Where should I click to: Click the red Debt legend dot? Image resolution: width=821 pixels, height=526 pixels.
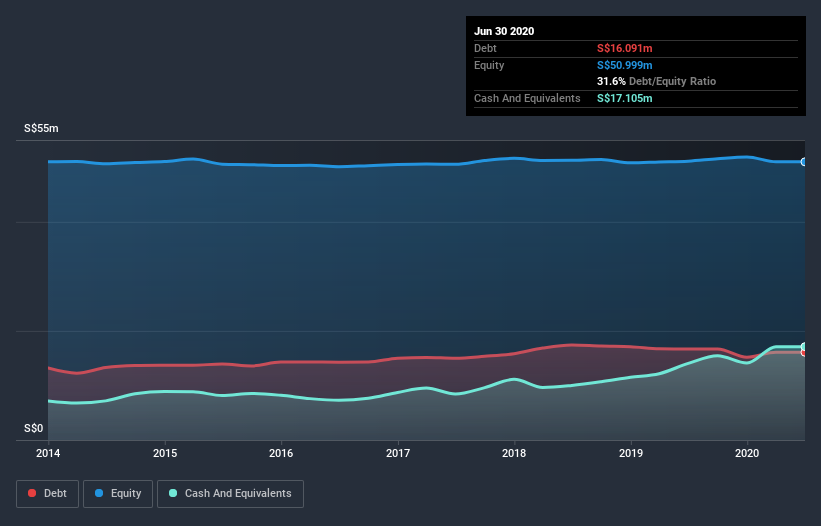32,493
